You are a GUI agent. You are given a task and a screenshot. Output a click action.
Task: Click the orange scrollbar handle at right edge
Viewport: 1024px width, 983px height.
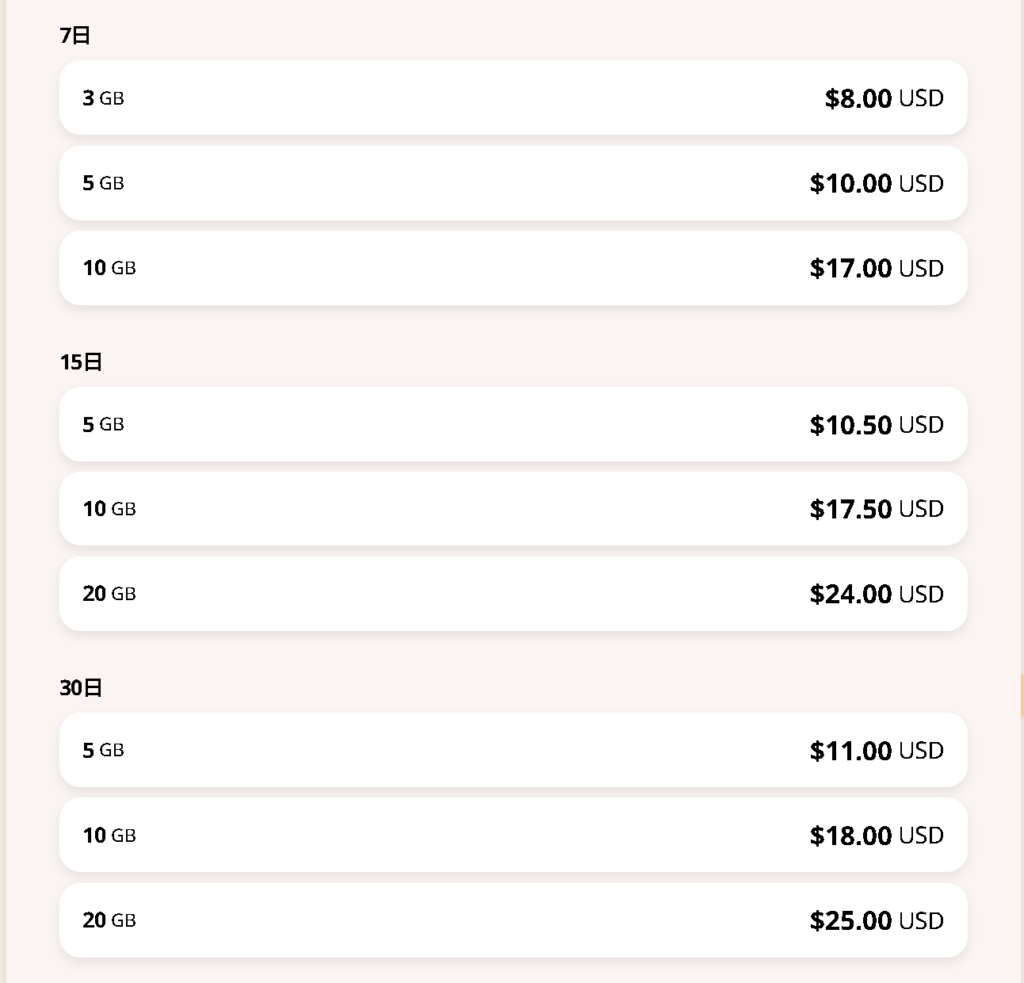click(1021, 697)
